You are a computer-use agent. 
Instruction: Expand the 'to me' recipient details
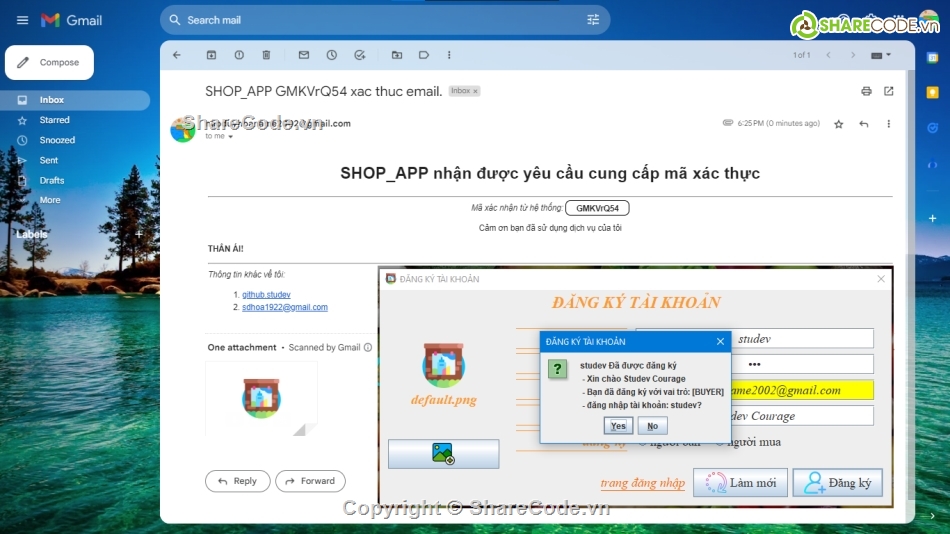tap(231, 137)
